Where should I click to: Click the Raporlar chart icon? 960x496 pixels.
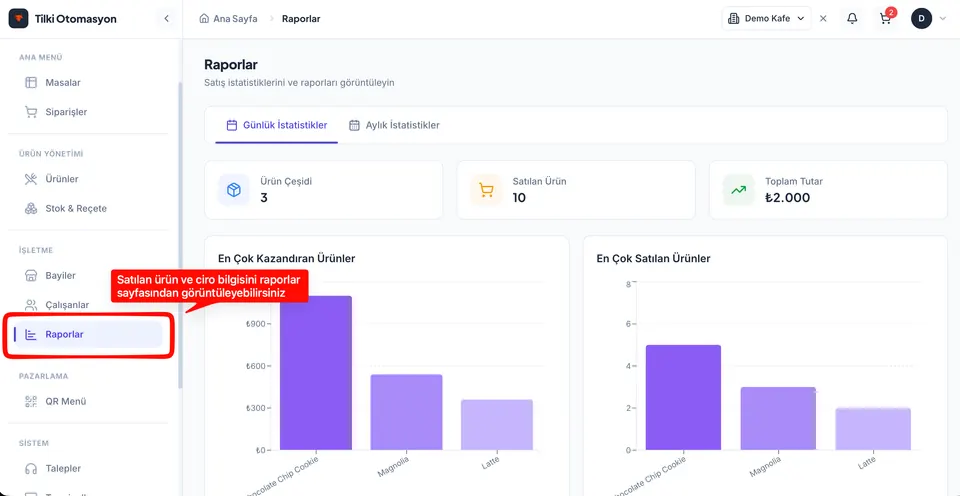tap(31, 334)
